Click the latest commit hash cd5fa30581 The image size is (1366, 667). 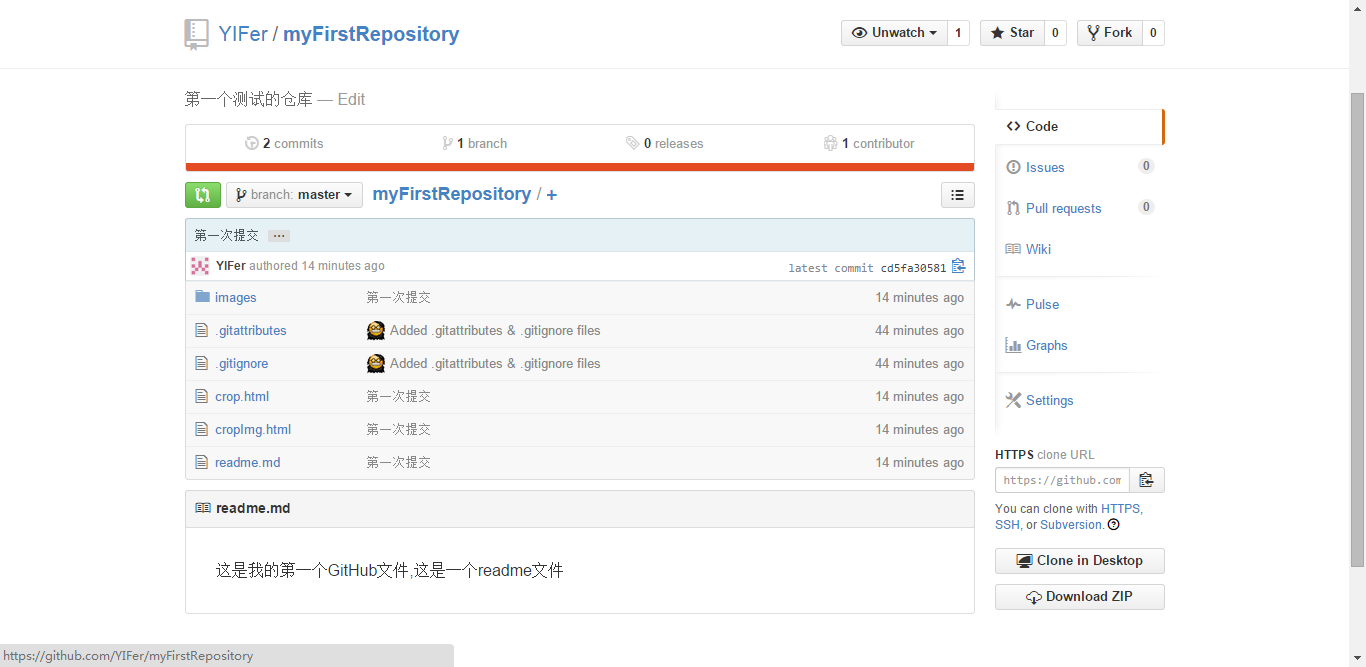[913, 268]
